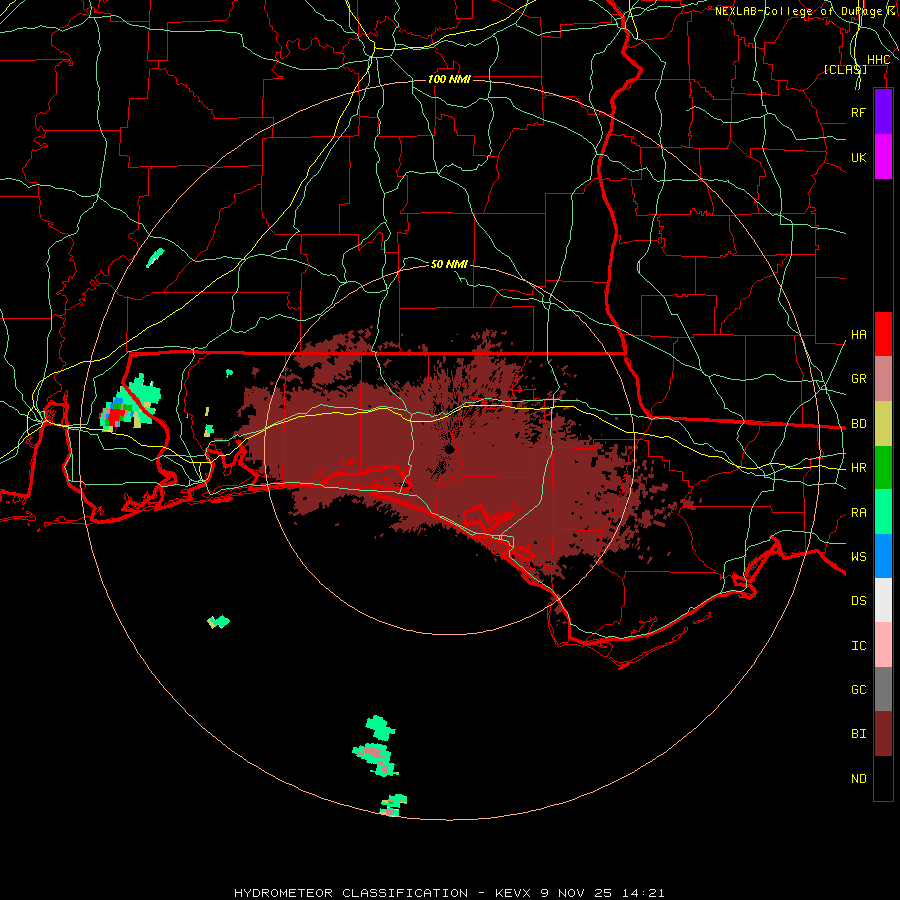Pick the light green RA legend swatch
The image size is (900, 900).
pos(883,512)
